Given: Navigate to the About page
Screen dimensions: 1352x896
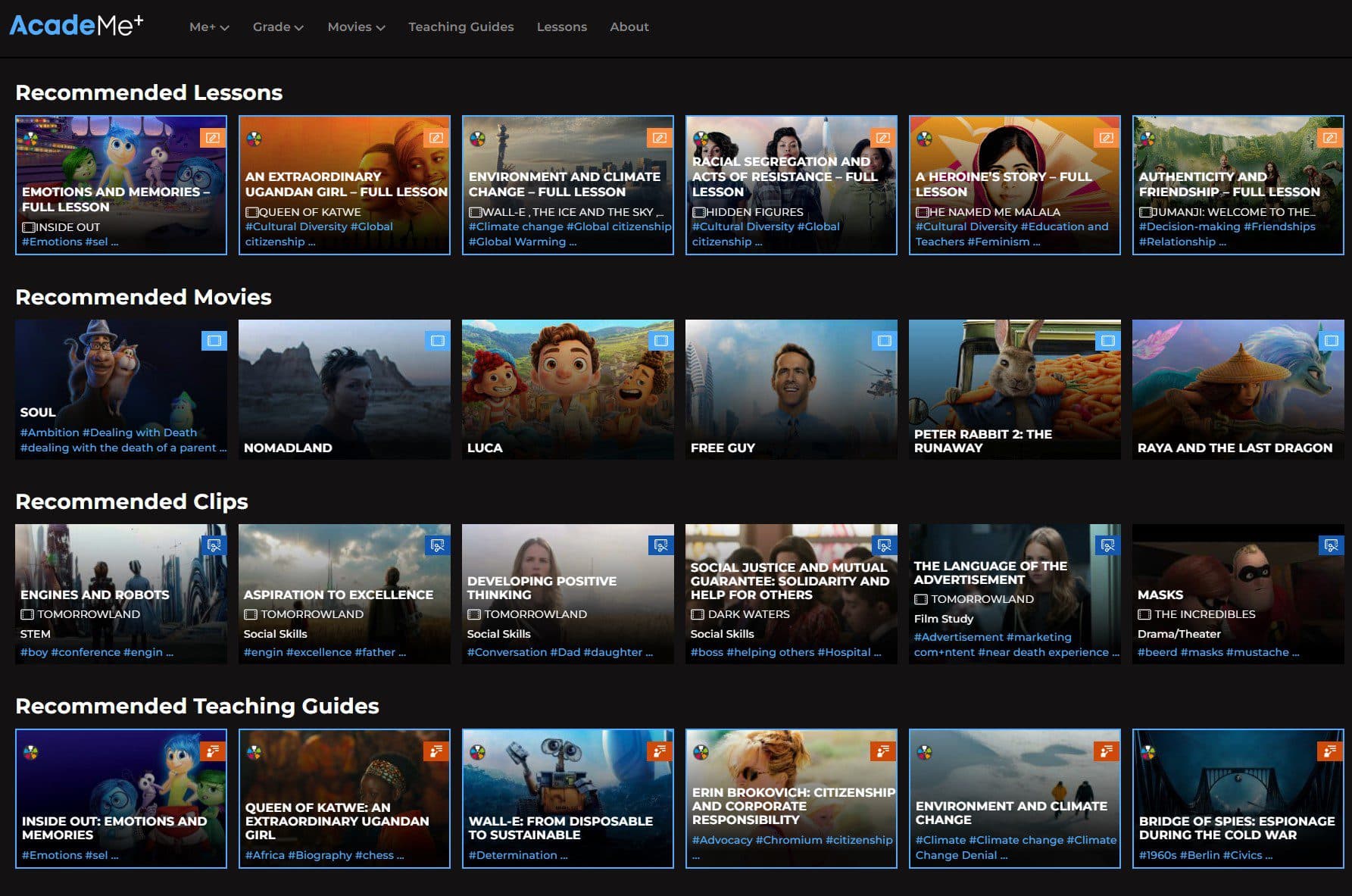Looking at the screenshot, I should click(x=629, y=27).
